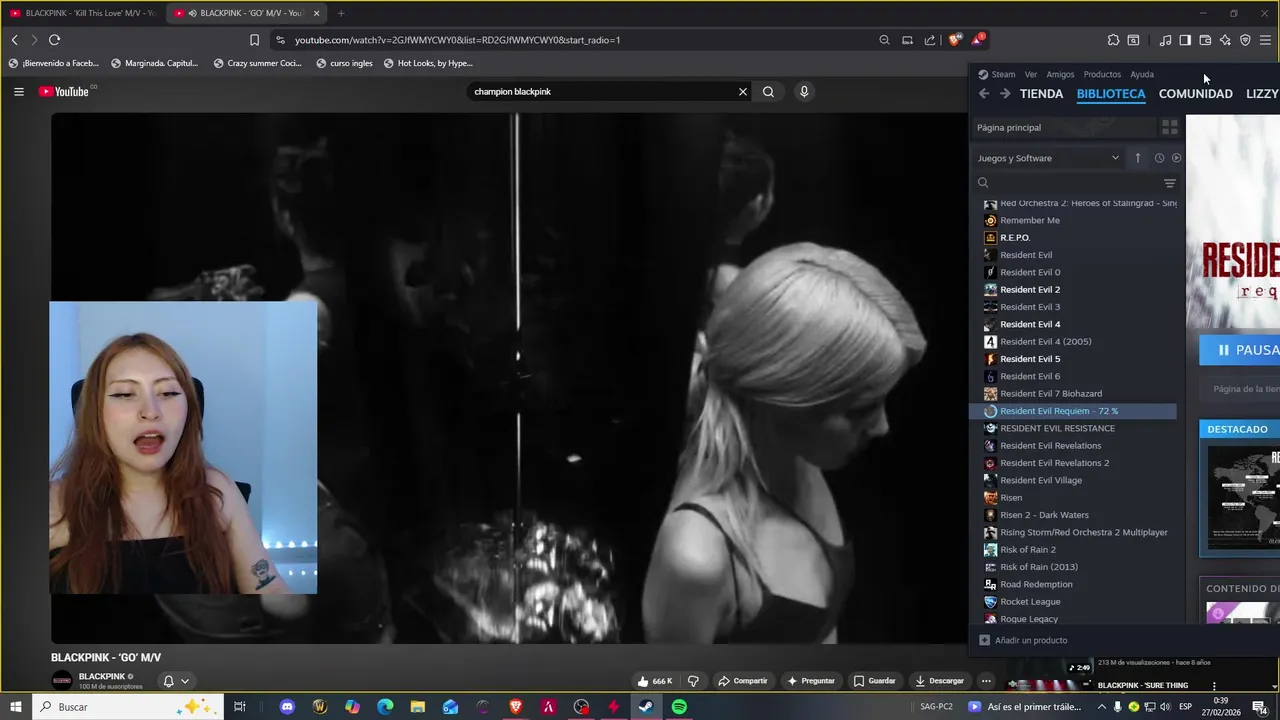Open more actions ellipsis under video
1280x720 pixels.
[986, 681]
